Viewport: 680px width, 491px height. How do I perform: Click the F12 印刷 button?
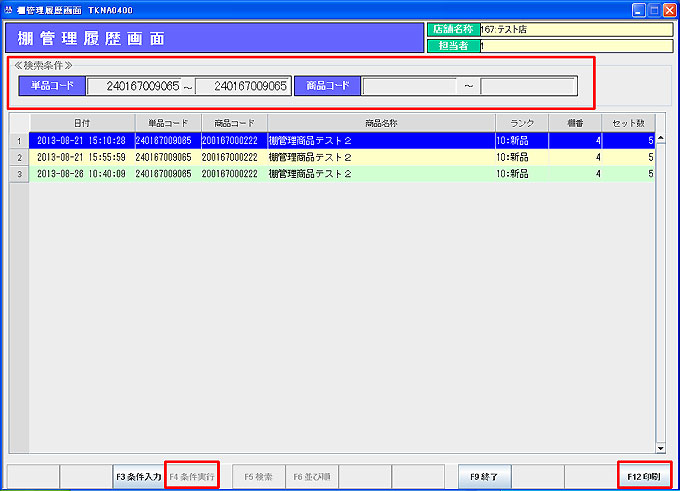coord(644,477)
